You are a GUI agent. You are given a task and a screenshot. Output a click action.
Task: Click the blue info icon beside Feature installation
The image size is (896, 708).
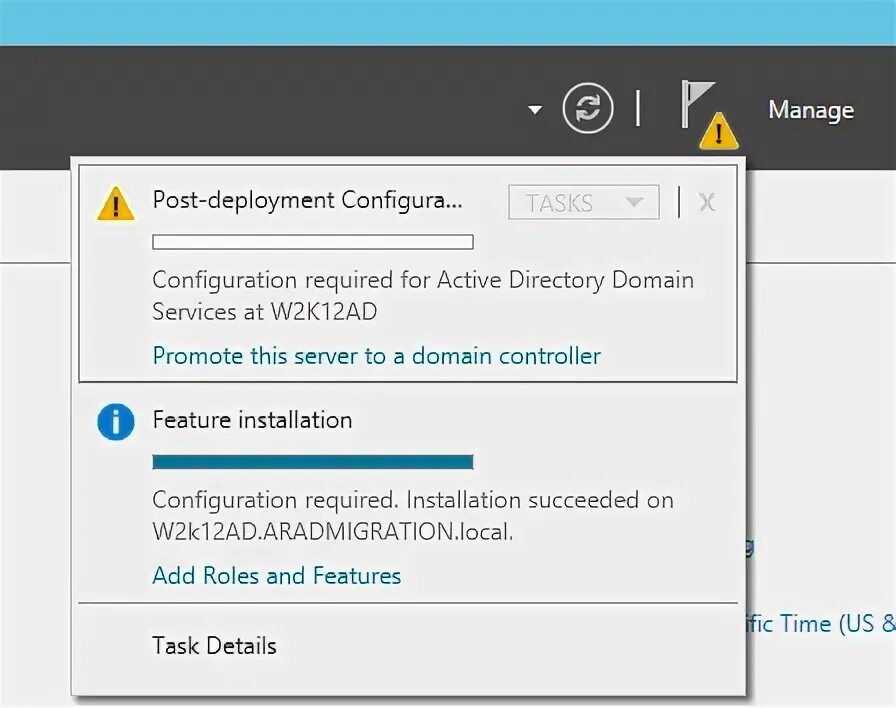coord(116,422)
